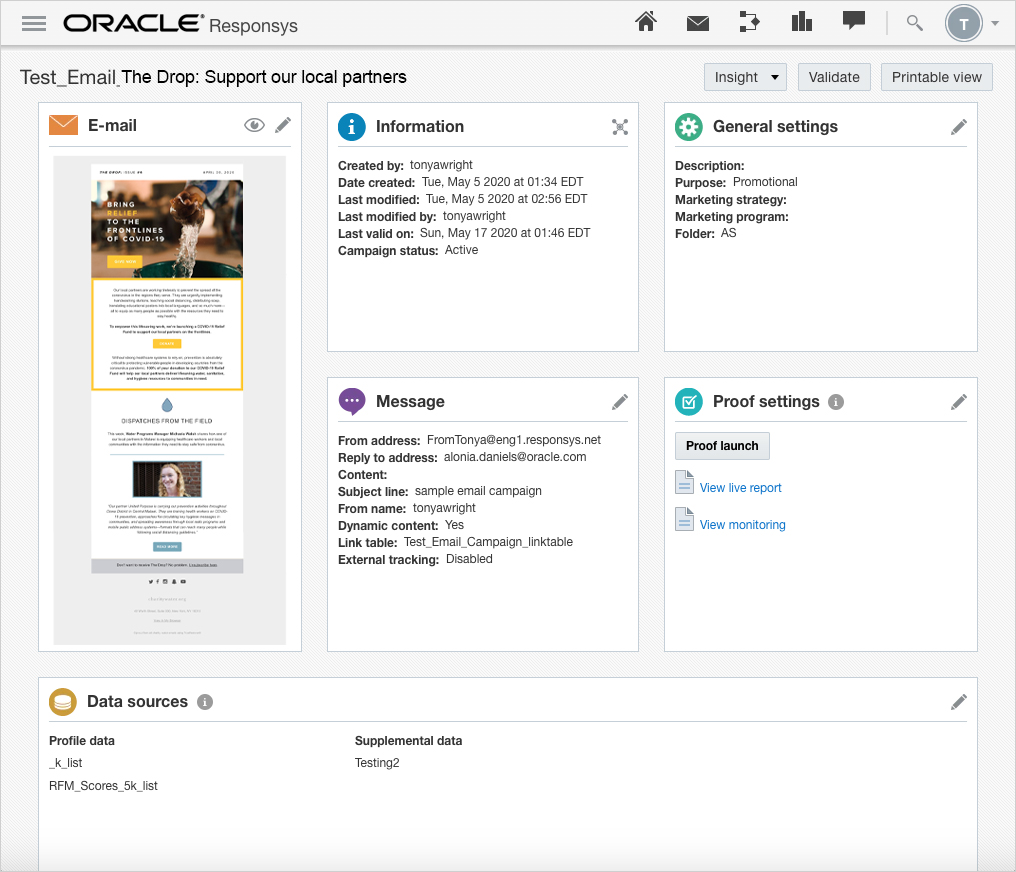Open the View live report link
The height and width of the screenshot is (872, 1016).
pos(740,488)
